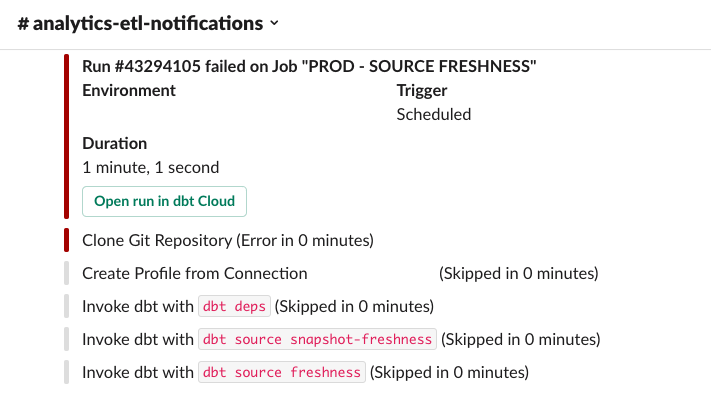Click the Clone Git Repository error step
The height and width of the screenshot is (405, 711).
point(228,240)
